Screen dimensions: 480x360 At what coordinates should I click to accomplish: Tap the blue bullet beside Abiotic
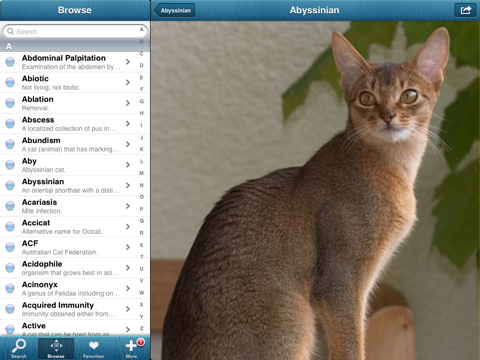(x=10, y=82)
